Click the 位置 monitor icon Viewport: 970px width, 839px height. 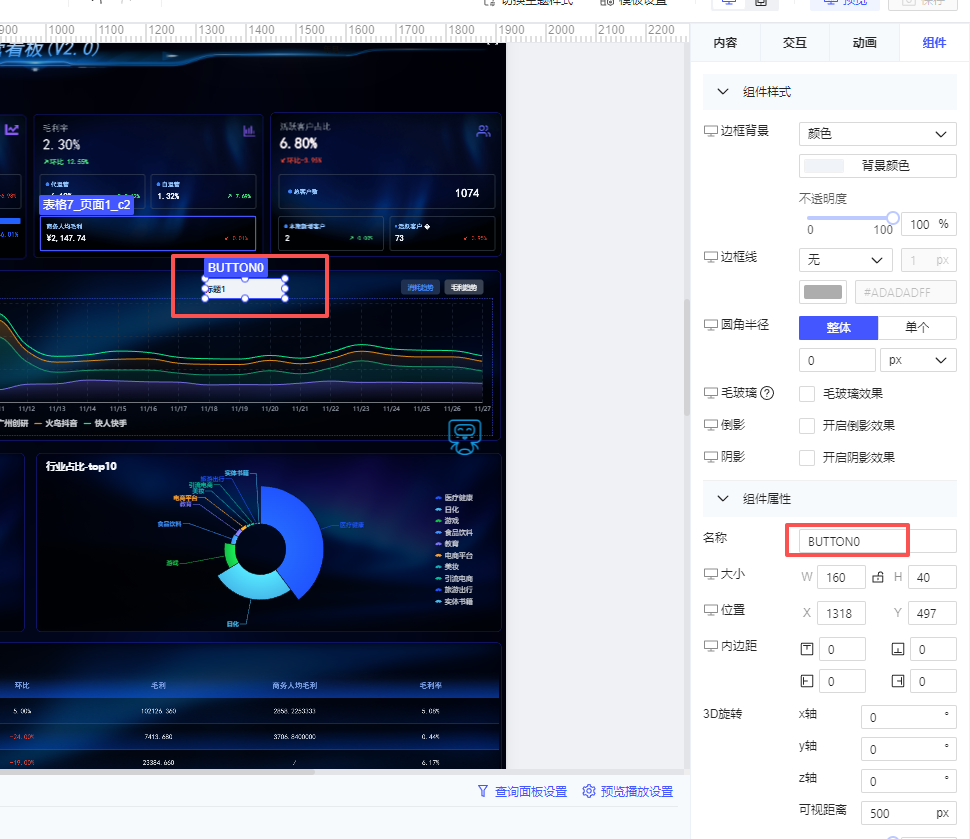point(711,610)
